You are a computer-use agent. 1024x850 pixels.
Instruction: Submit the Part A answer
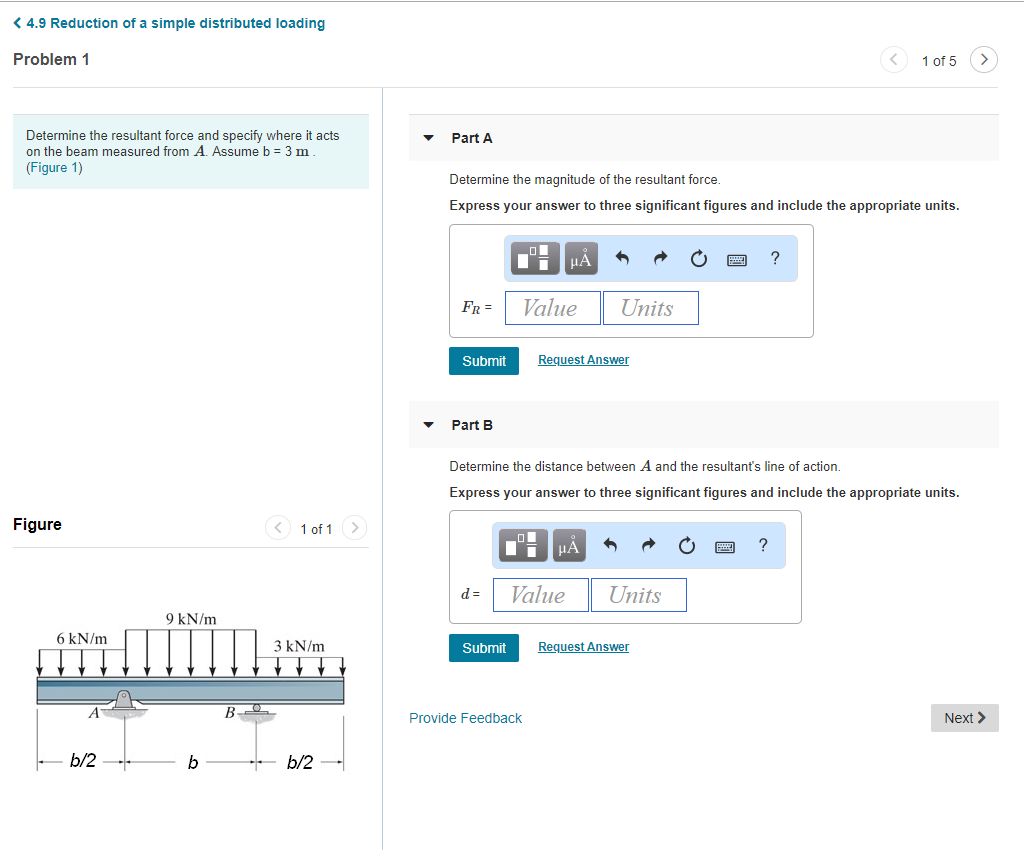pyautogui.click(x=484, y=360)
